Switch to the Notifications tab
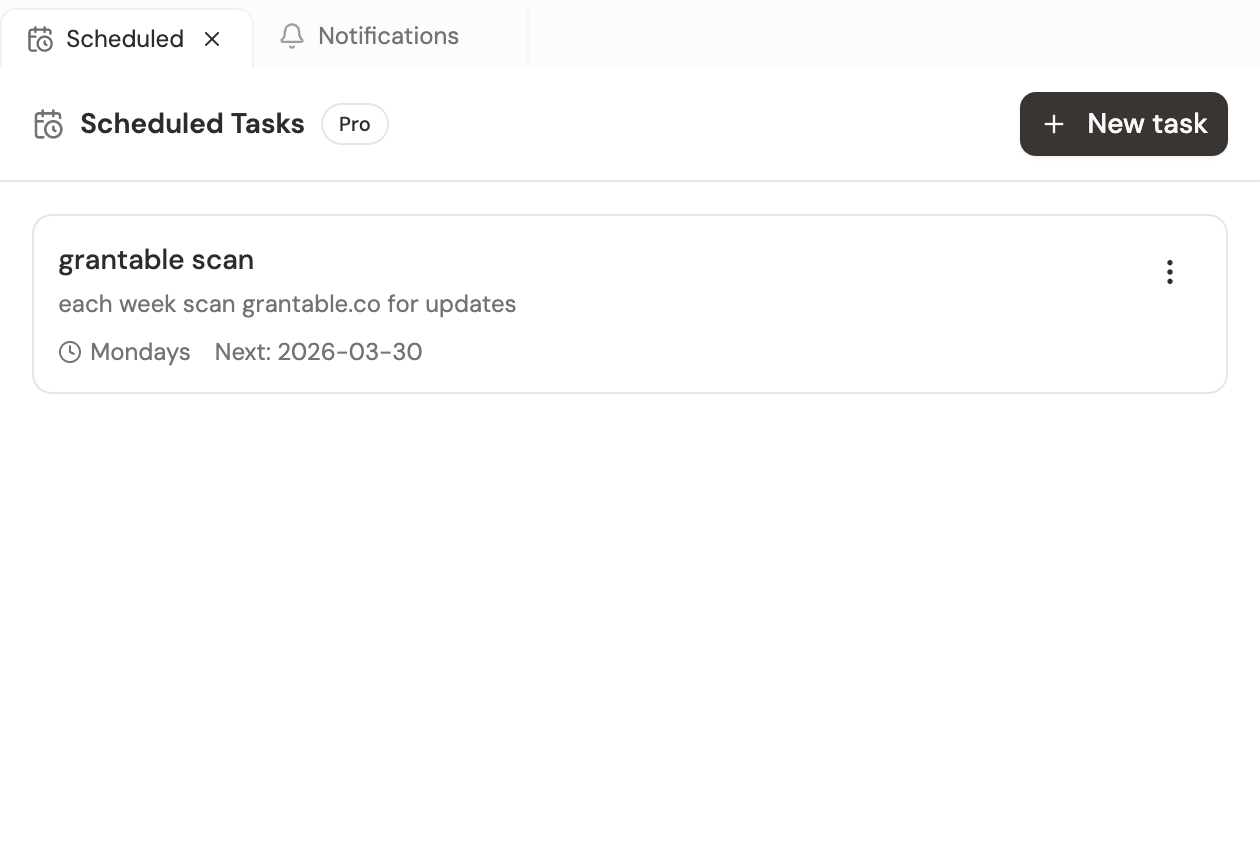1260x846 pixels. pos(387,36)
